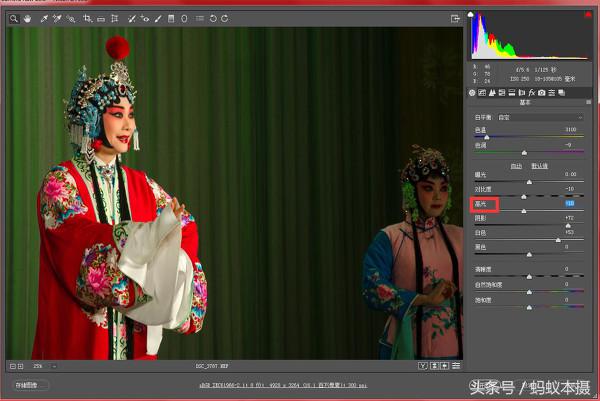Cycle before/after view with Y icon
Image resolution: width=600 pixels, height=401 pixels.
tap(422, 366)
